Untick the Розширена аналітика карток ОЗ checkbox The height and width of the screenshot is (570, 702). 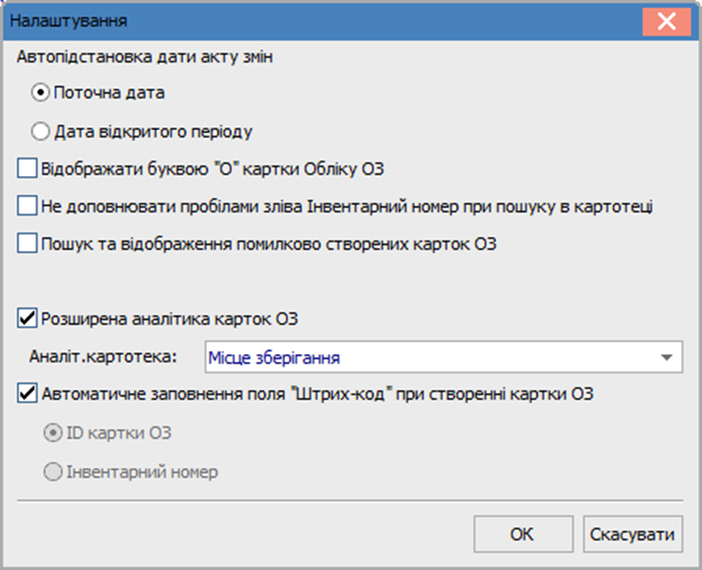tap(27, 319)
